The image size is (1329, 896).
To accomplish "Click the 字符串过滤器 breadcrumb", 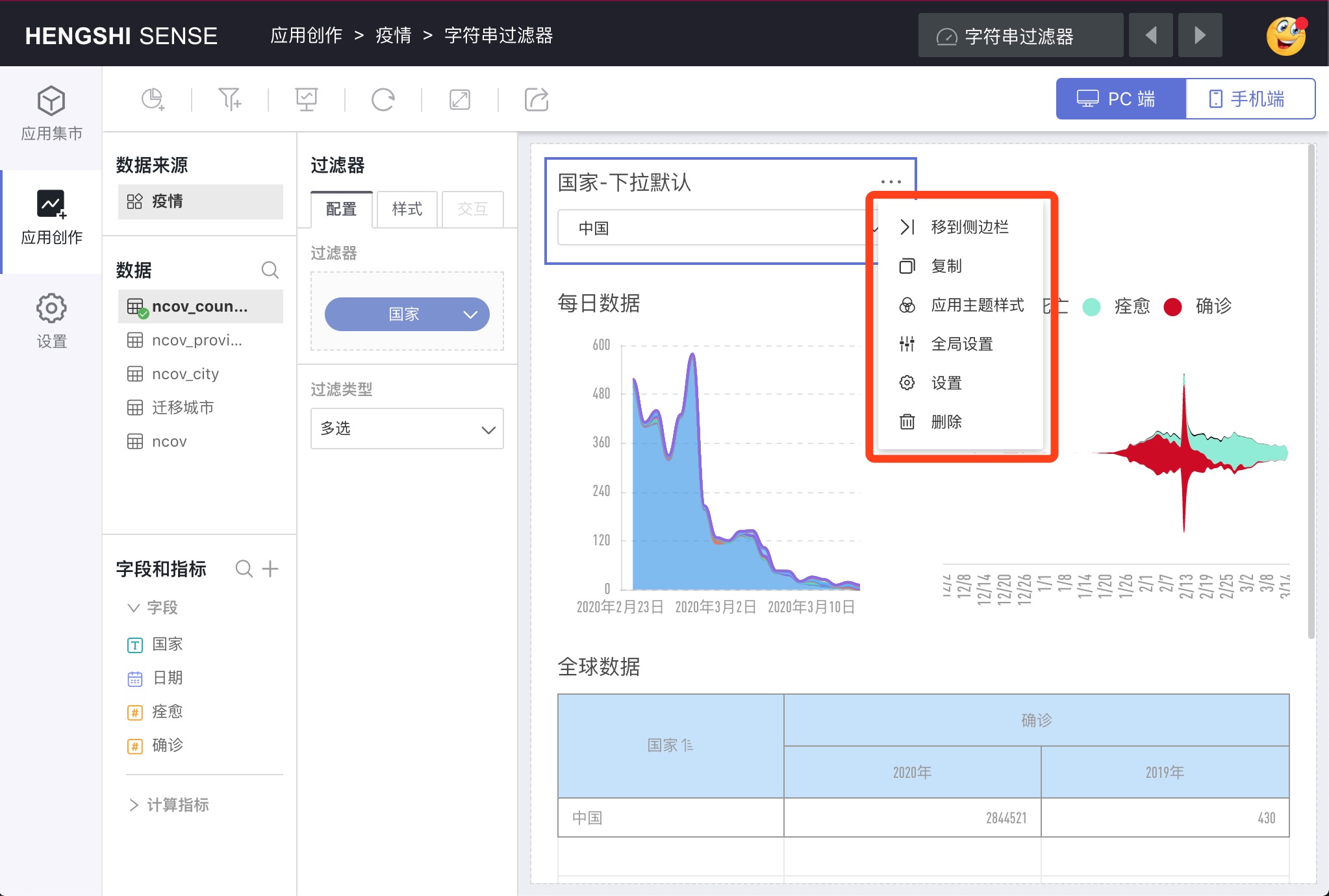I will pos(498,35).
